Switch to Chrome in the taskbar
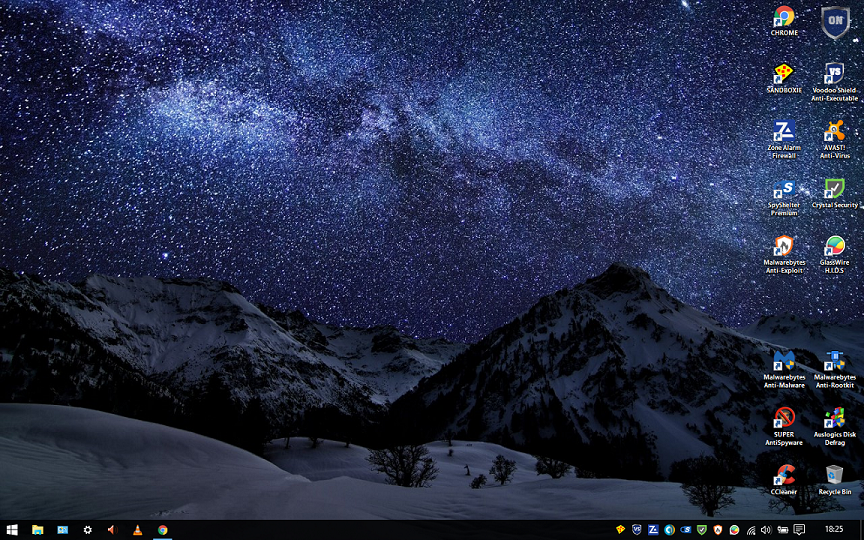The width and height of the screenshot is (864, 540). 163,530
